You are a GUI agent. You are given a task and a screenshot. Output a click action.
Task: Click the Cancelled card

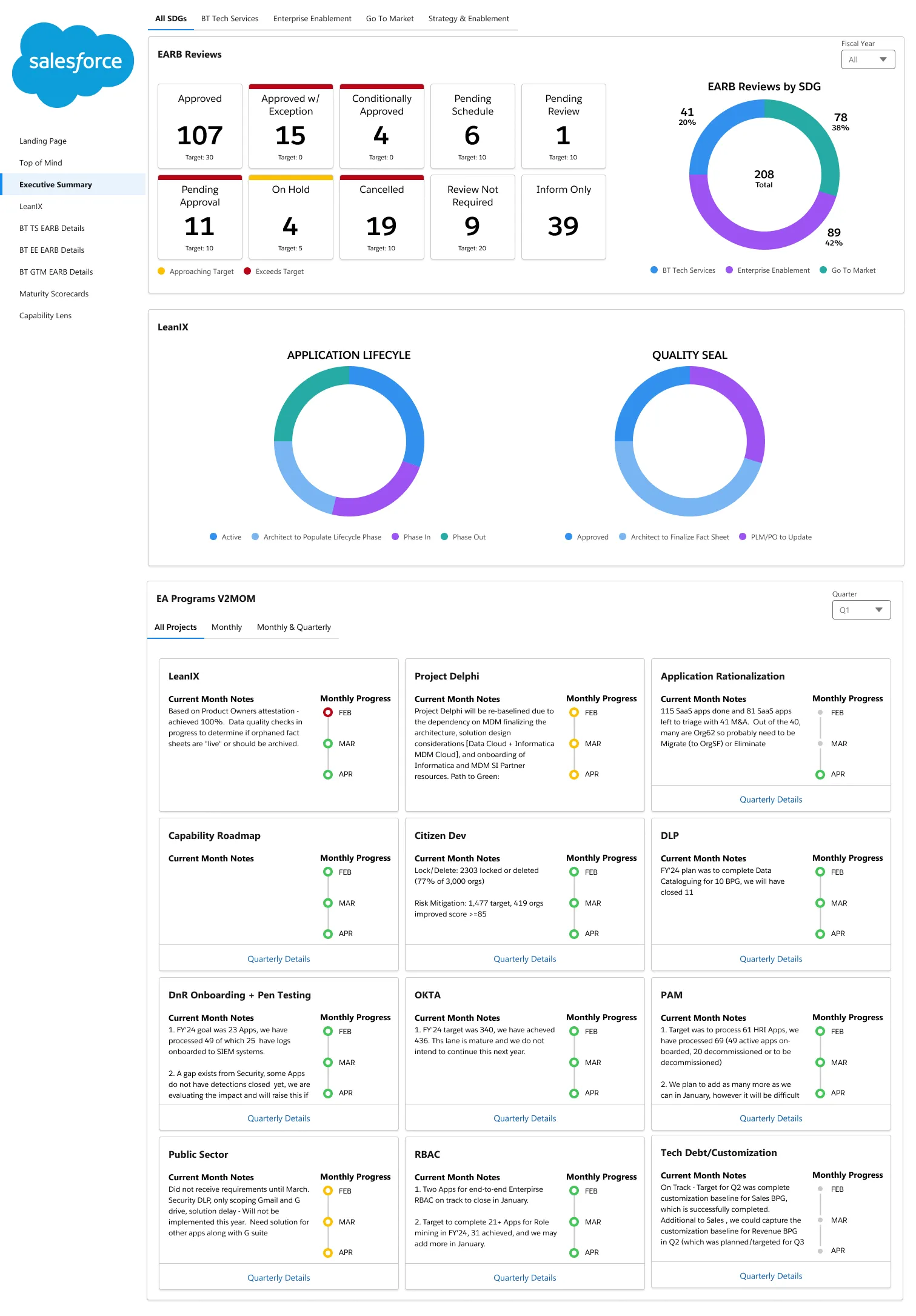(382, 217)
